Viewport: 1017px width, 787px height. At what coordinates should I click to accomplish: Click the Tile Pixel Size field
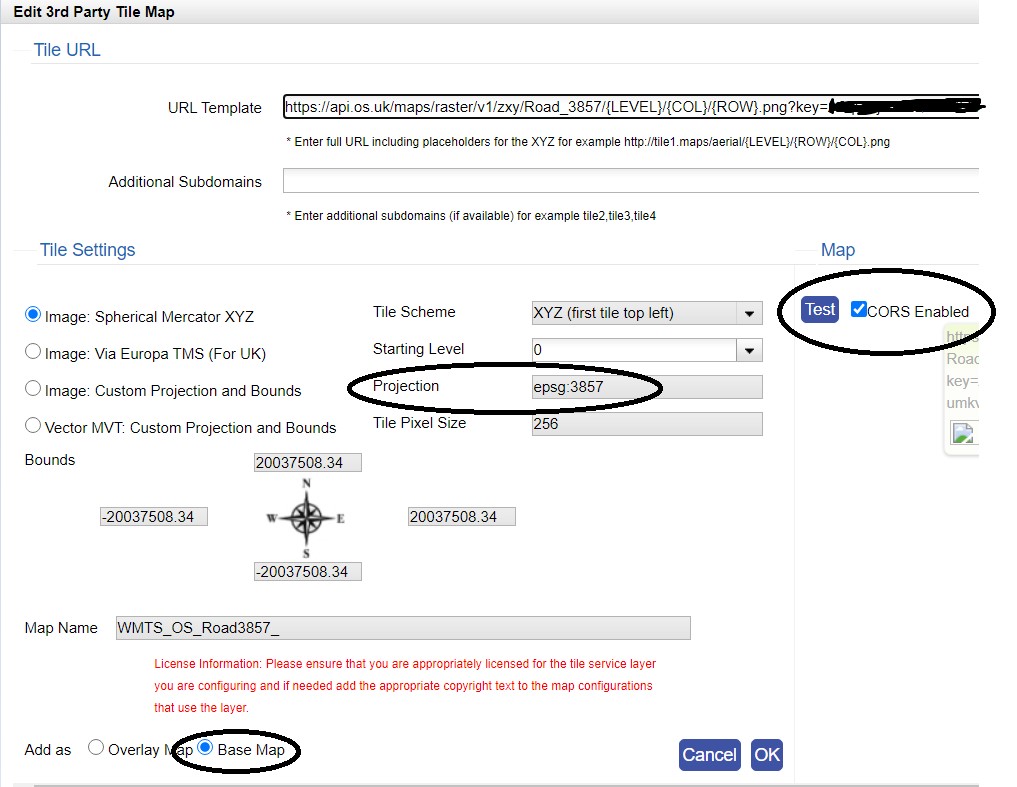(x=647, y=424)
